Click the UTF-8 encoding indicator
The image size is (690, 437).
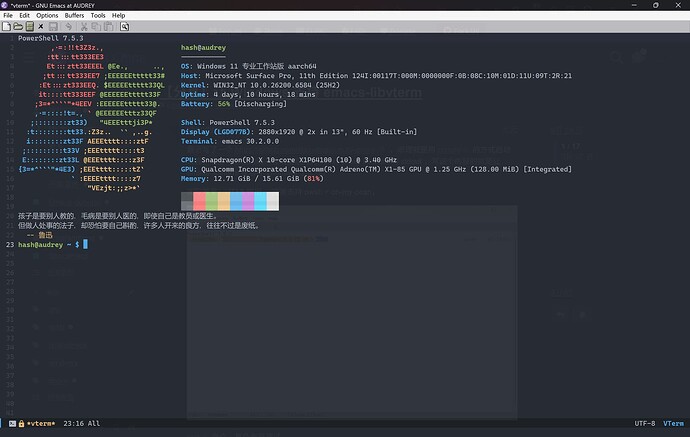[x=644, y=424]
